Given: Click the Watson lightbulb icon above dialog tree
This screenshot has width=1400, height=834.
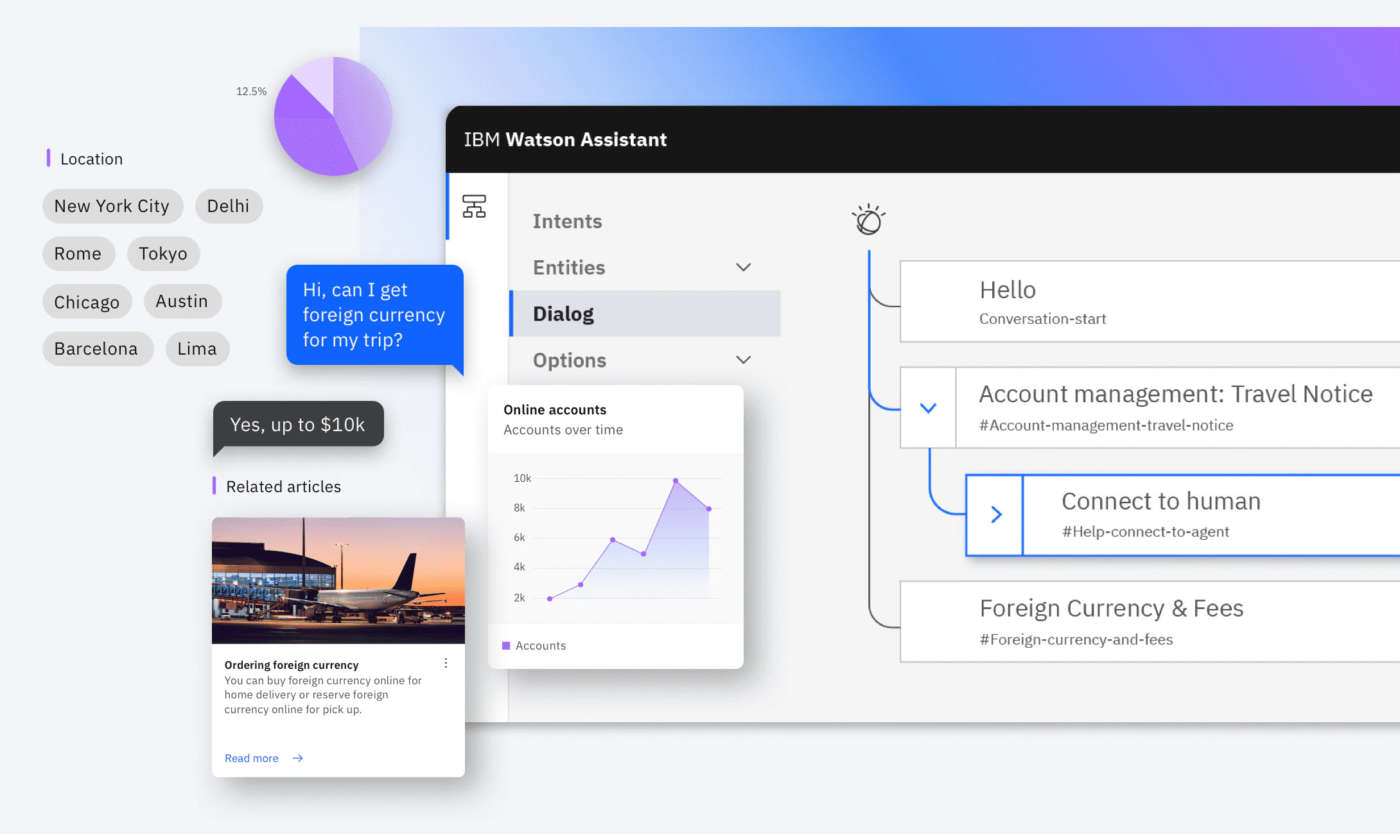Looking at the screenshot, I should click(868, 219).
